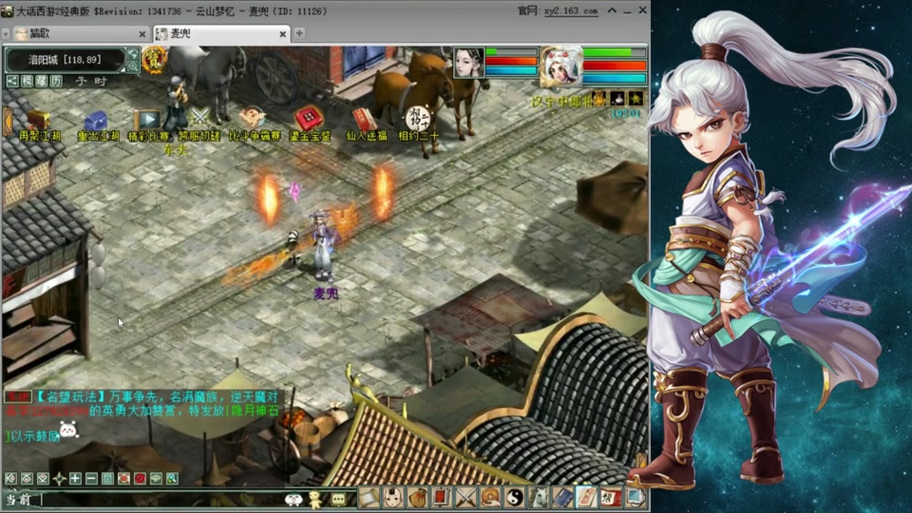Switch to the 麦兜 client tab
Screen dimensions: 912x513
coord(220,34)
